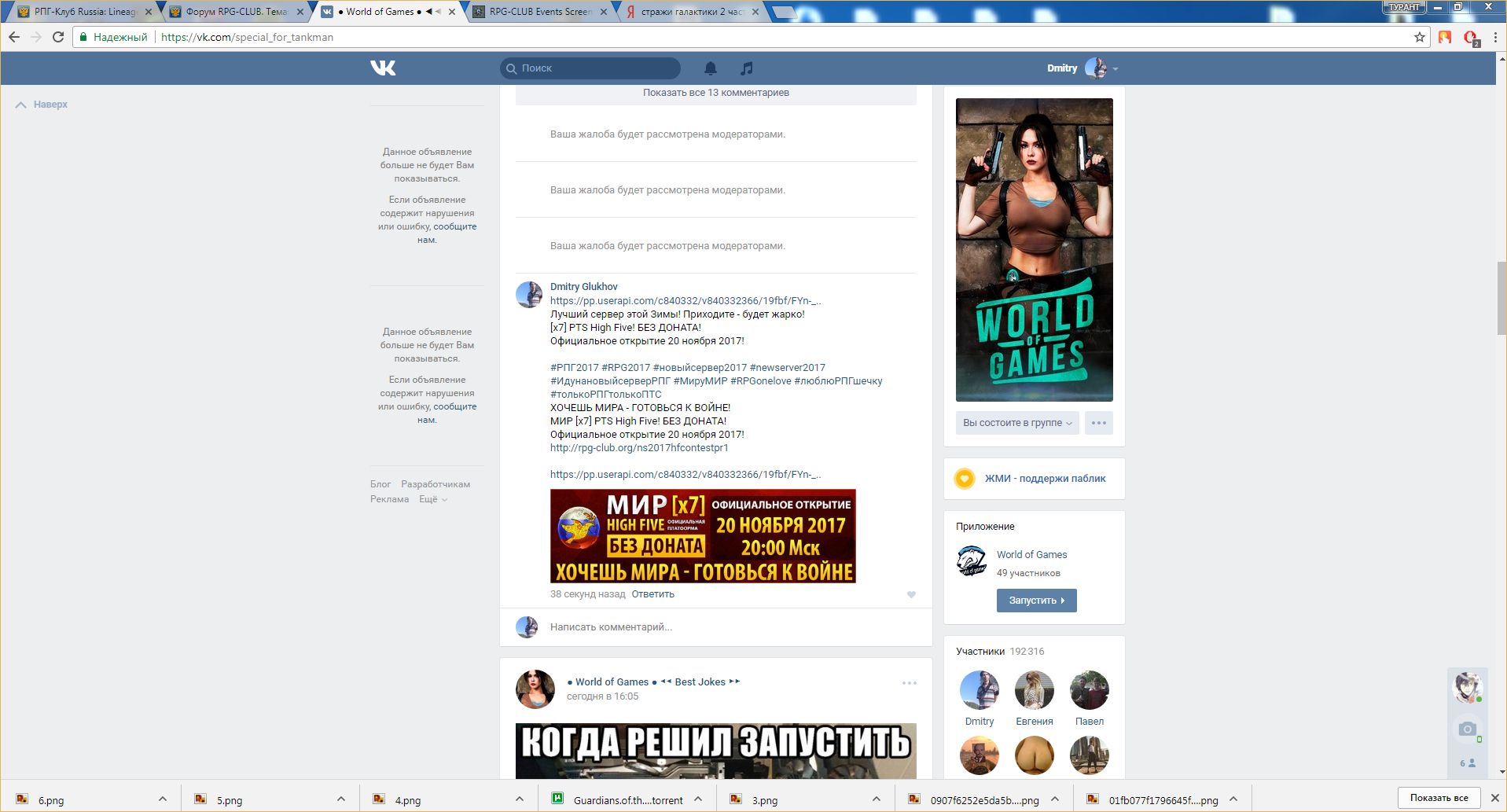
Task: Open member Павел's avatar
Action: pyautogui.click(x=1090, y=690)
